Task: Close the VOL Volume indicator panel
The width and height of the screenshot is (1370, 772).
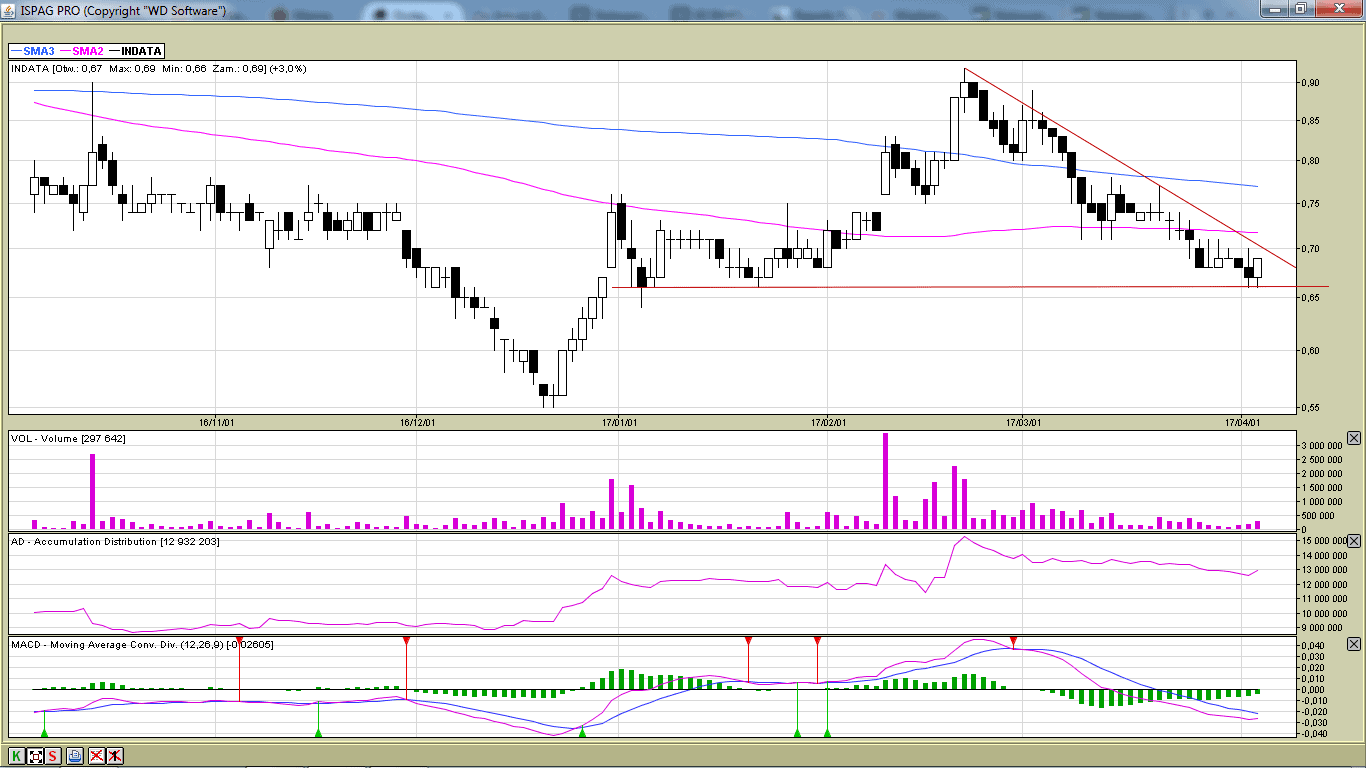Action: 1354,438
